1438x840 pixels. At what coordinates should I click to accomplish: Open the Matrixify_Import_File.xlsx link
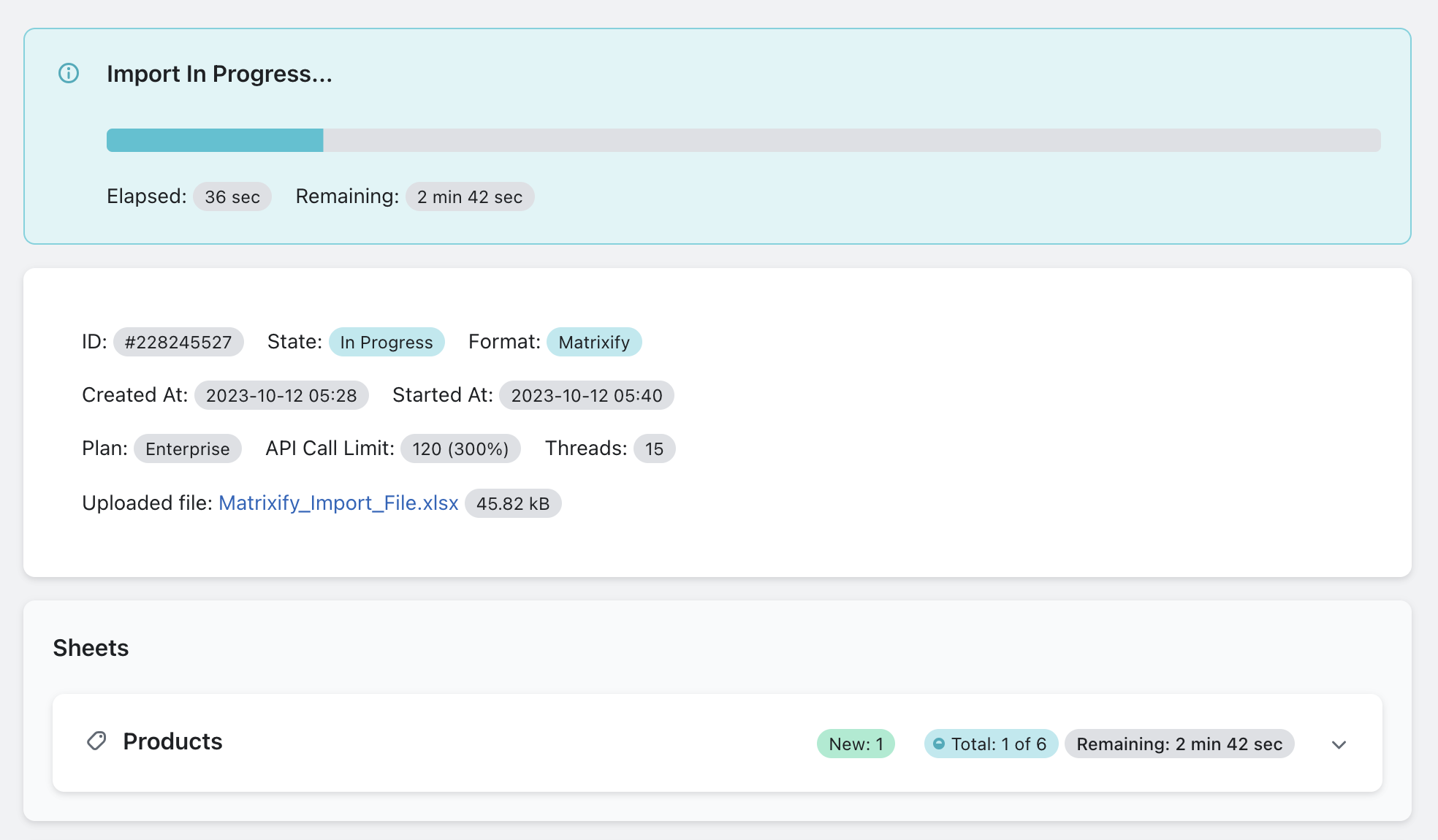(x=338, y=503)
